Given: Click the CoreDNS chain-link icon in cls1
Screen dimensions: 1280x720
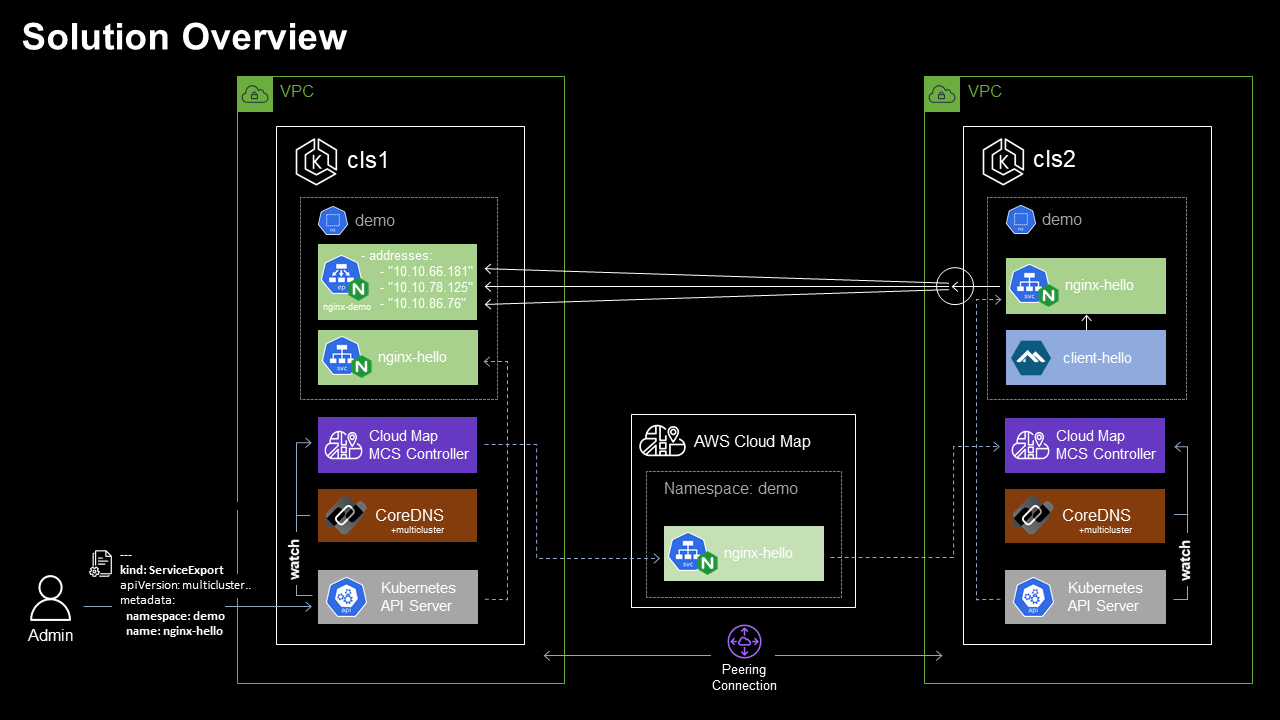Looking at the screenshot, I should [346, 516].
